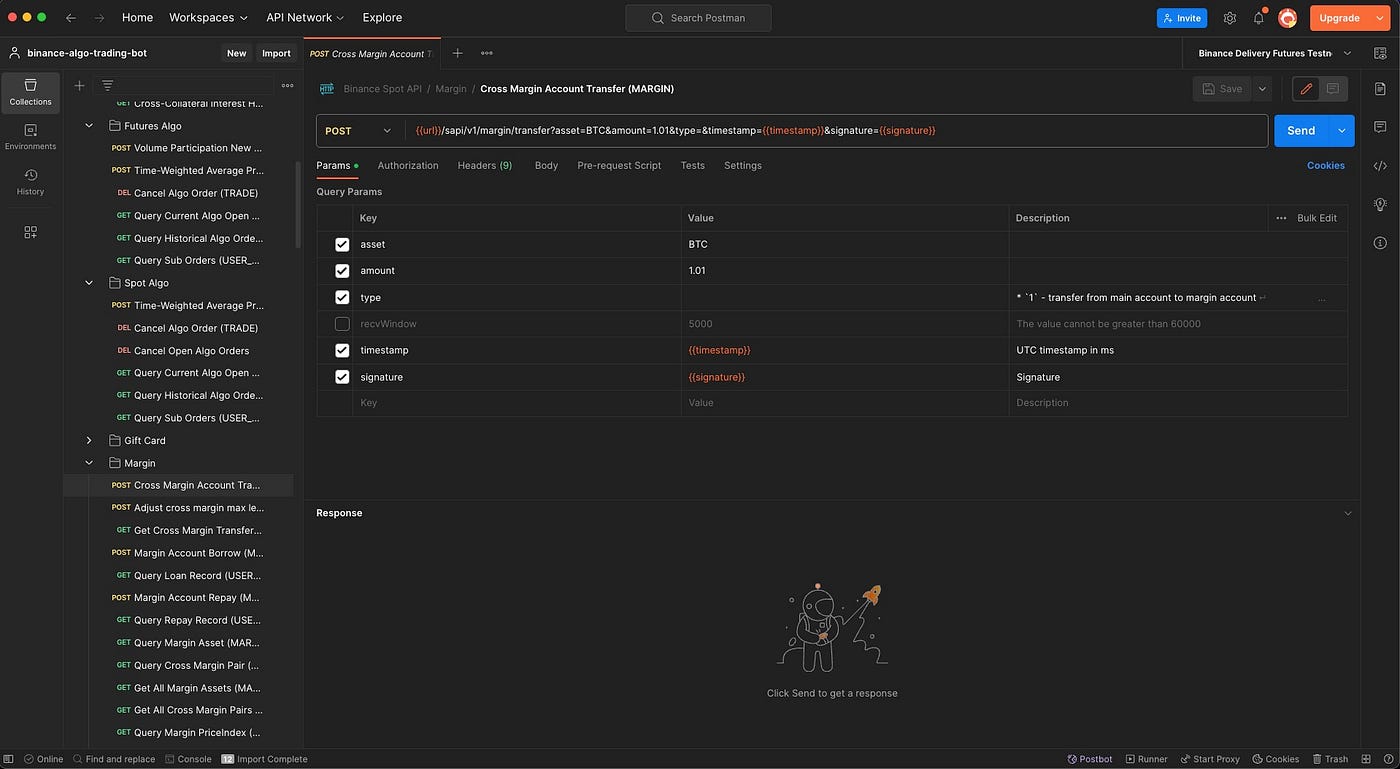
Task: Open the code snippet icon in right sidebar
Action: pos(1380,166)
